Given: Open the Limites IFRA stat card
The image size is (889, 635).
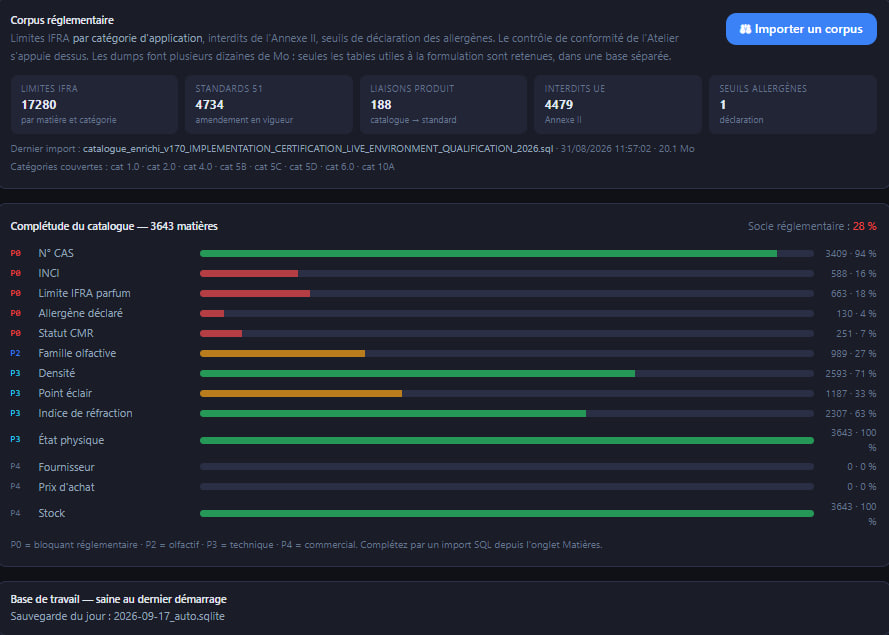Looking at the screenshot, I should (94, 104).
